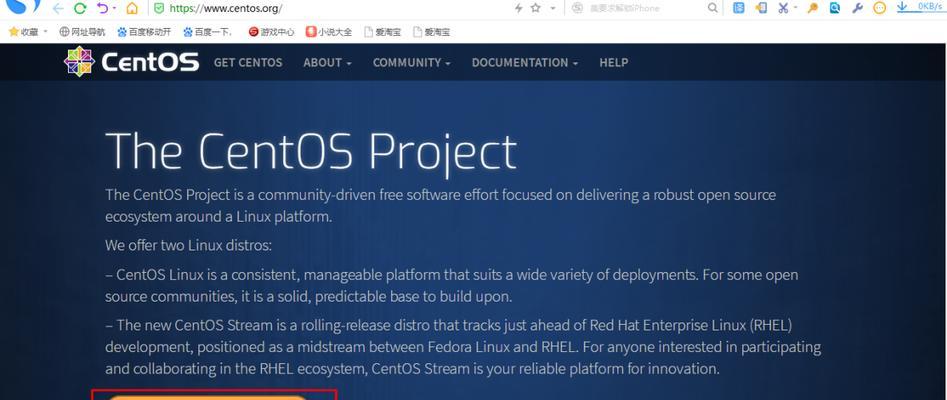Viewport: 947px width, 400px height.
Task: Click the CentOS pinwheel logo
Action: tap(79, 62)
